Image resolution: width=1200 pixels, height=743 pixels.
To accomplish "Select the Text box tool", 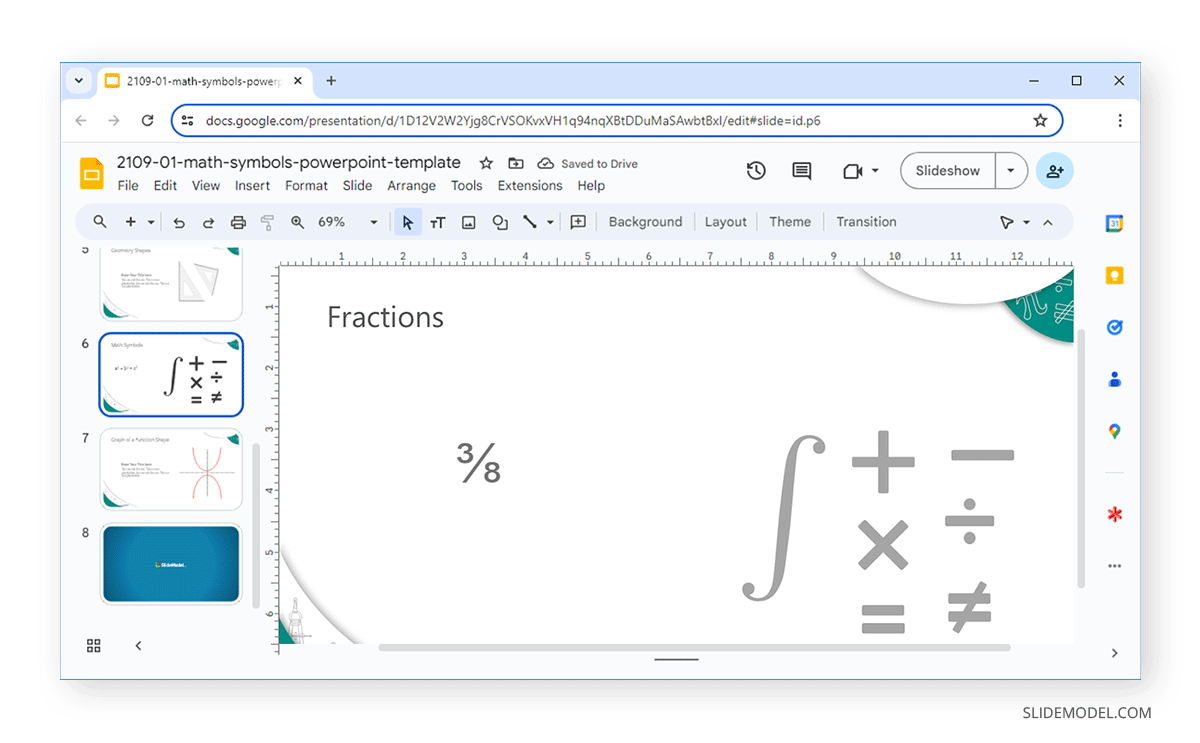I will point(438,221).
